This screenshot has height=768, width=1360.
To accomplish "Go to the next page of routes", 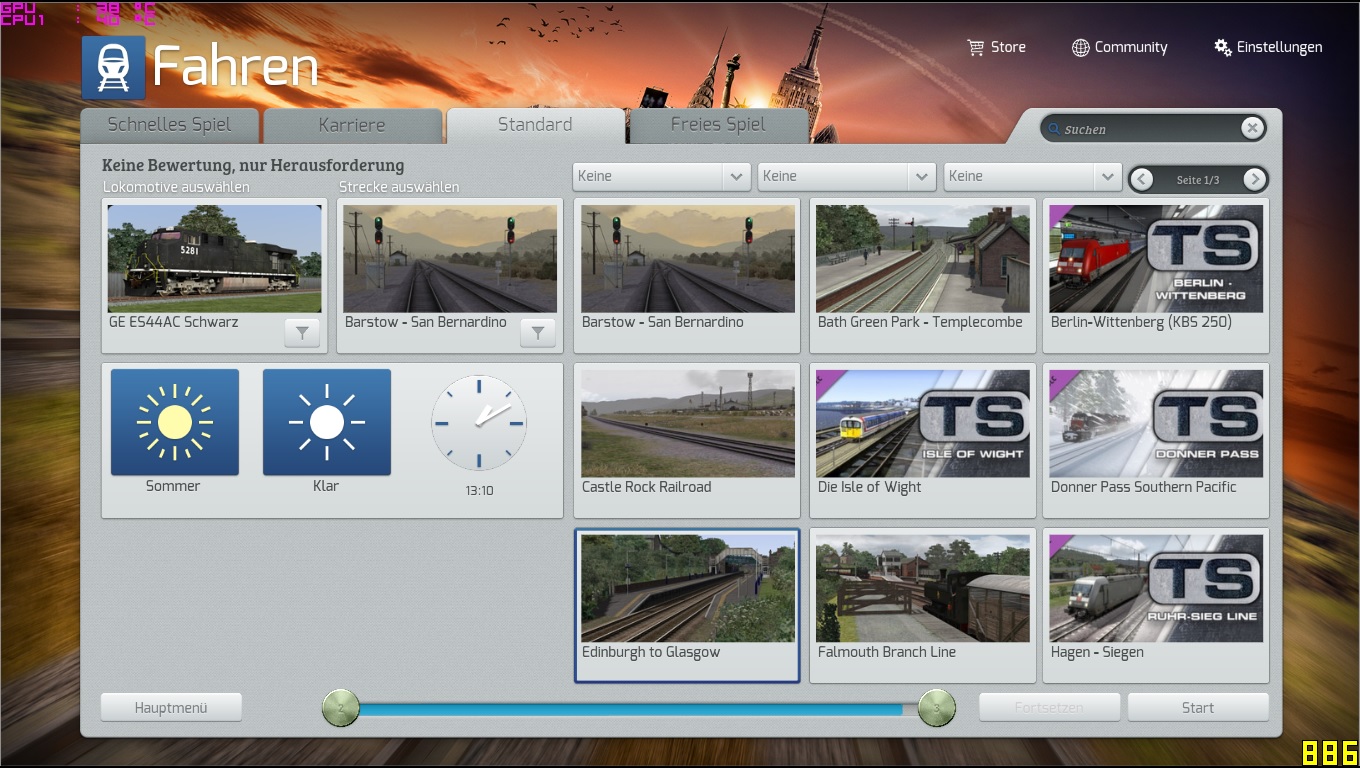I will click(x=1254, y=179).
